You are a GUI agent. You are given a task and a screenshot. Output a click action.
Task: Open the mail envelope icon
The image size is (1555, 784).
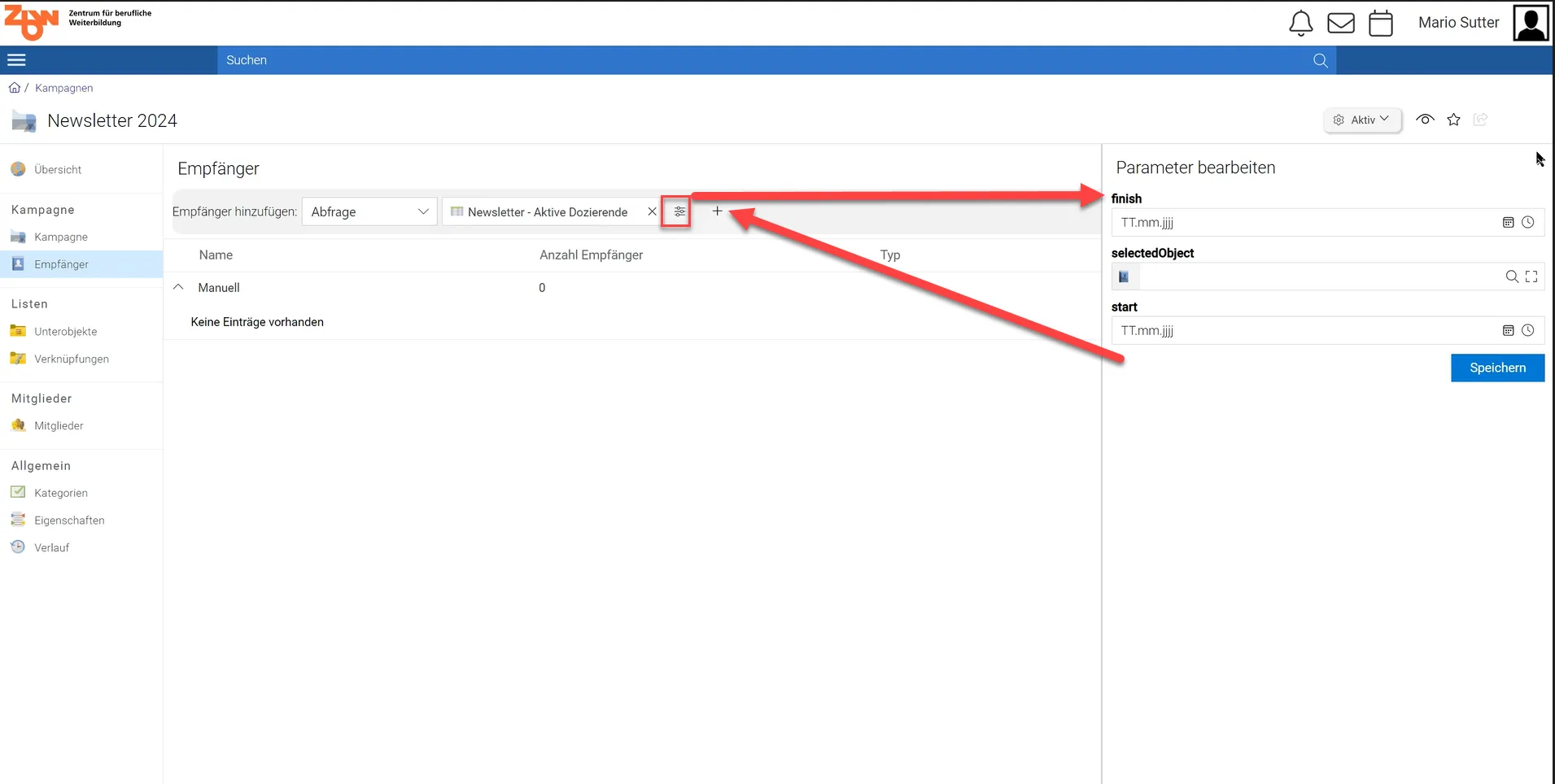1341,23
